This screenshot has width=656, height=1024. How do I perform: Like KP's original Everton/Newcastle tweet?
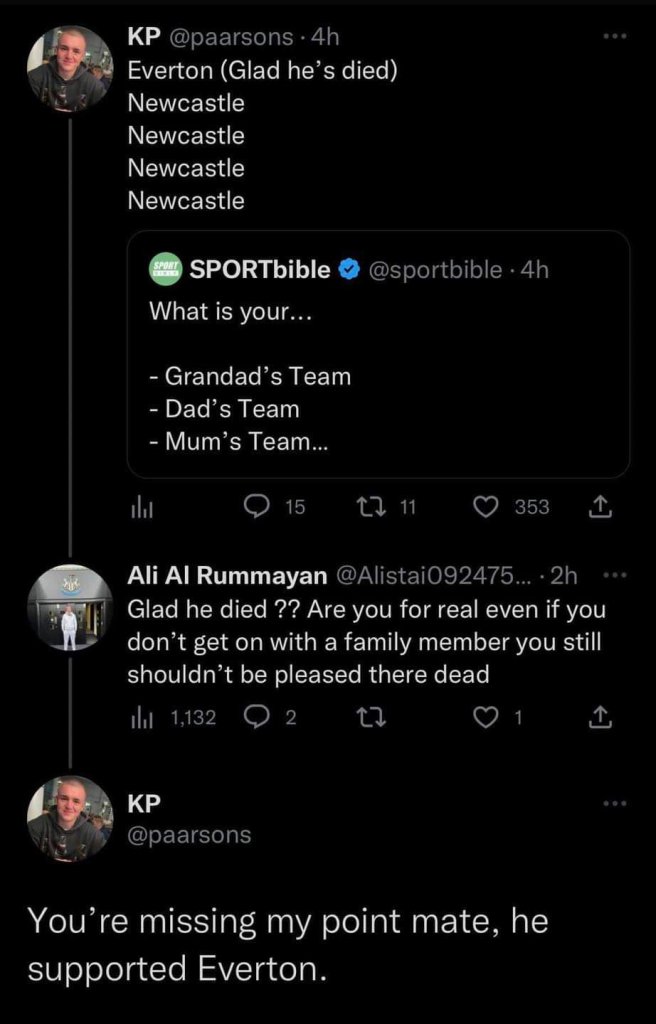click(x=486, y=507)
